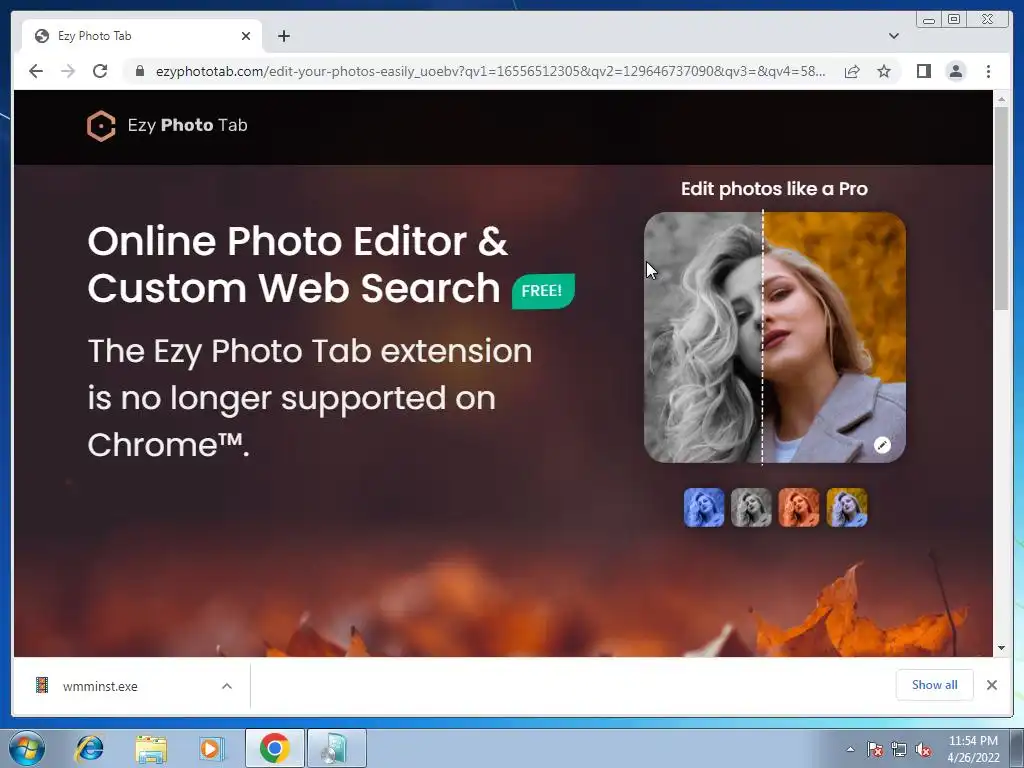Launch Internet Explorer from taskbar
This screenshot has height=768, width=1024.
click(x=89, y=748)
